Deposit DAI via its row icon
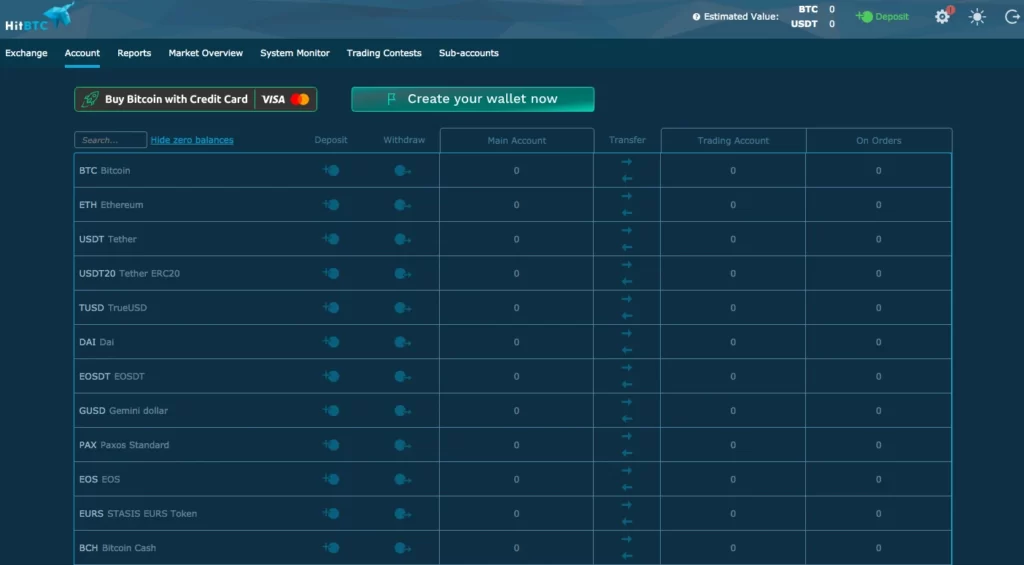The height and width of the screenshot is (565, 1024). [x=331, y=342]
